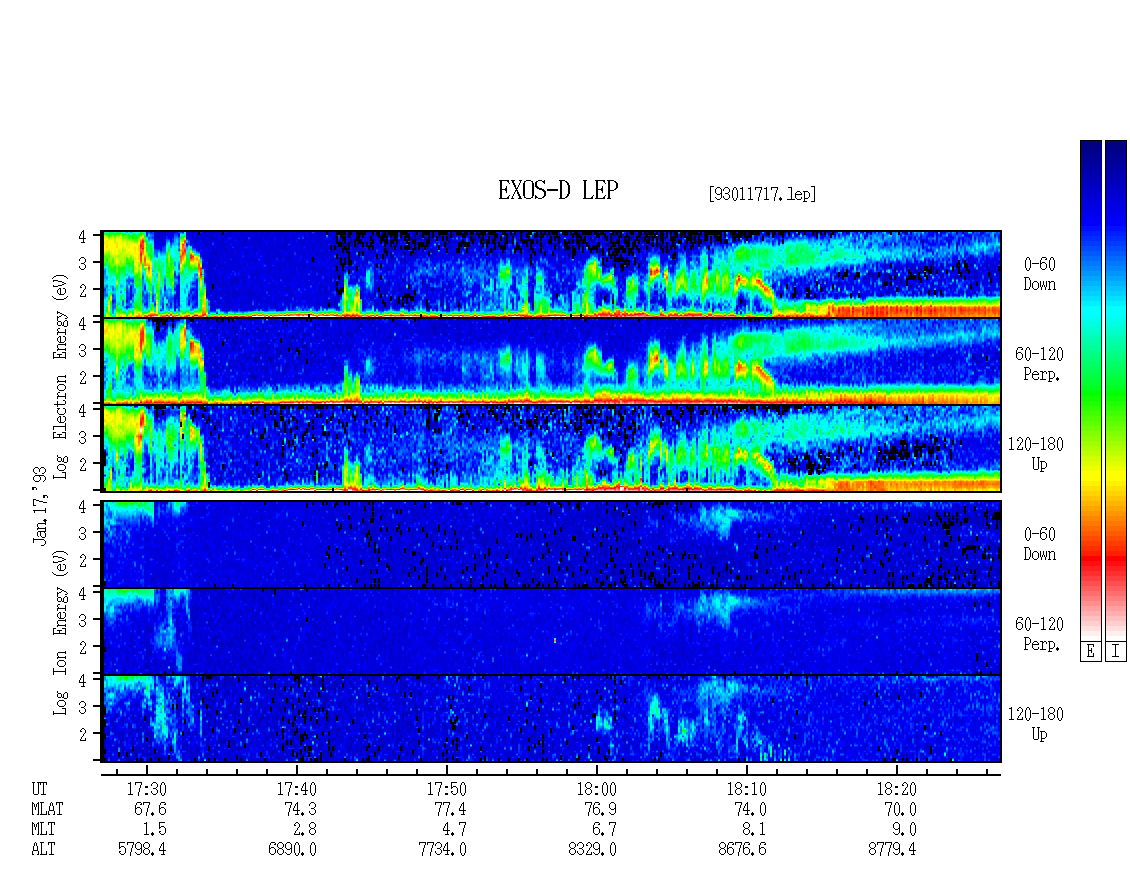Click the MLT value 9.0
Image resolution: width=1130 pixels, height=875 pixels.
(x=904, y=830)
